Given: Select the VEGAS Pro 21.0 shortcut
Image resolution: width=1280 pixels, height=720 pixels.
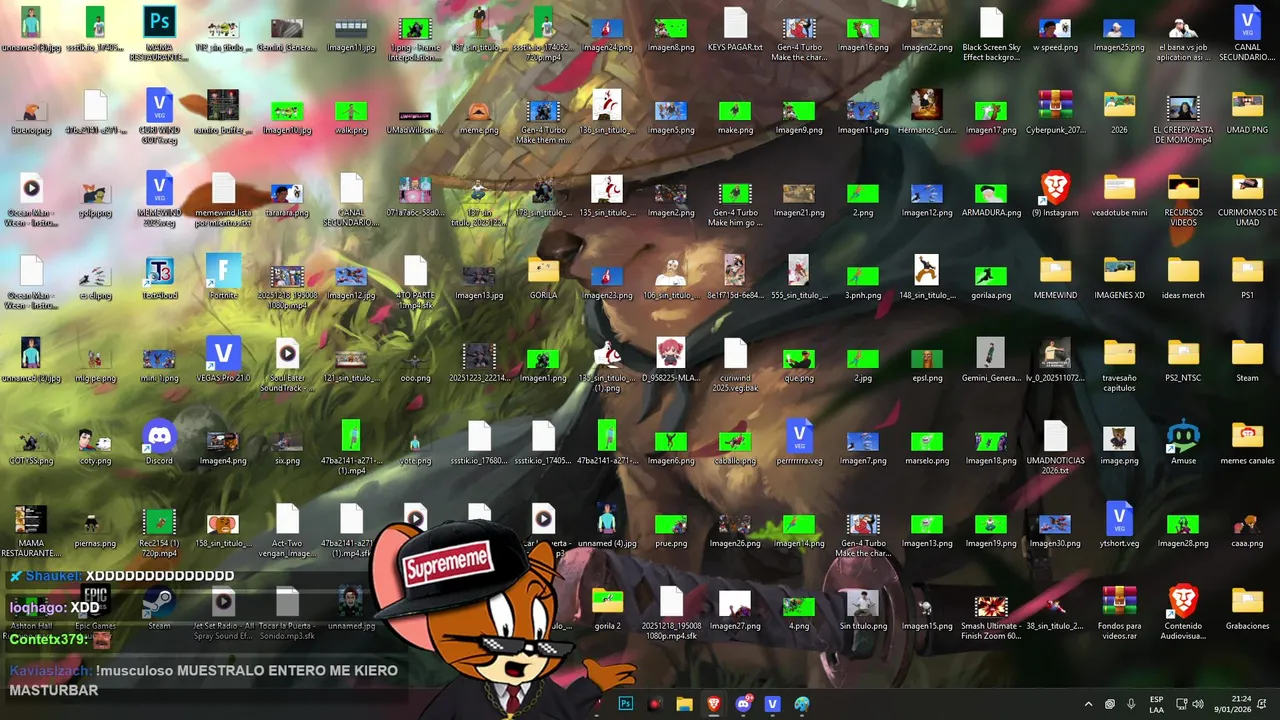Looking at the screenshot, I should [223, 360].
